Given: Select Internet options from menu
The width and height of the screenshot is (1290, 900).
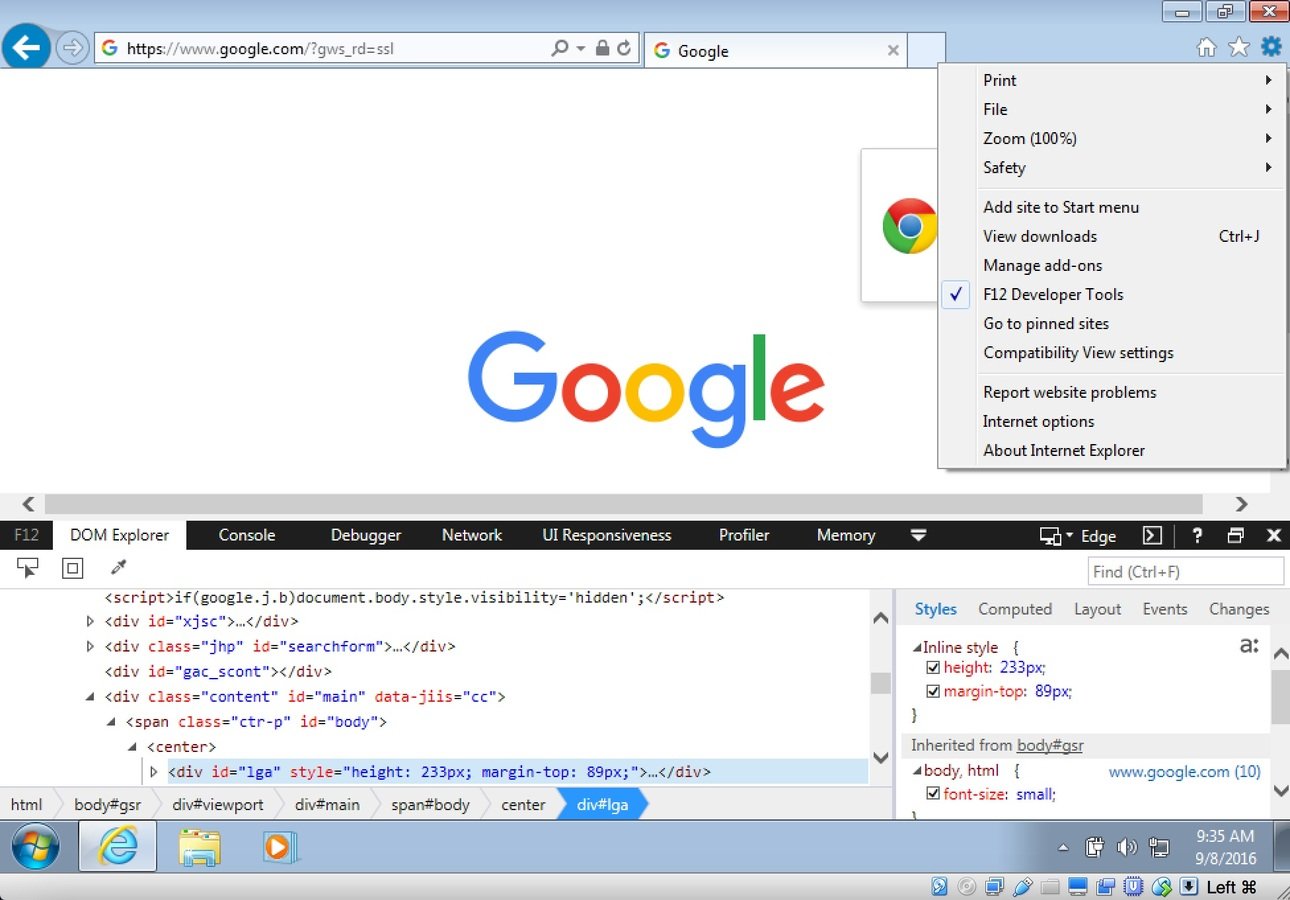Looking at the screenshot, I should pos(1111,421).
